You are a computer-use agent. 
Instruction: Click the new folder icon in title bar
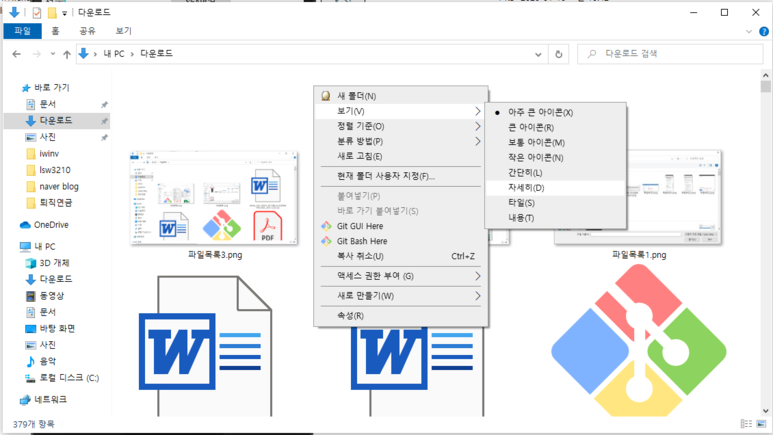click(52, 13)
